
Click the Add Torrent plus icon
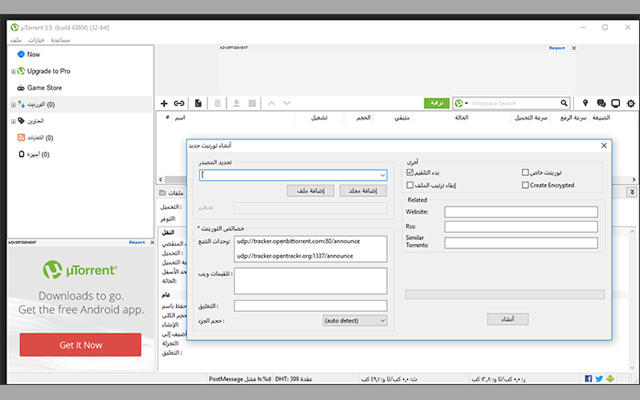(164, 103)
